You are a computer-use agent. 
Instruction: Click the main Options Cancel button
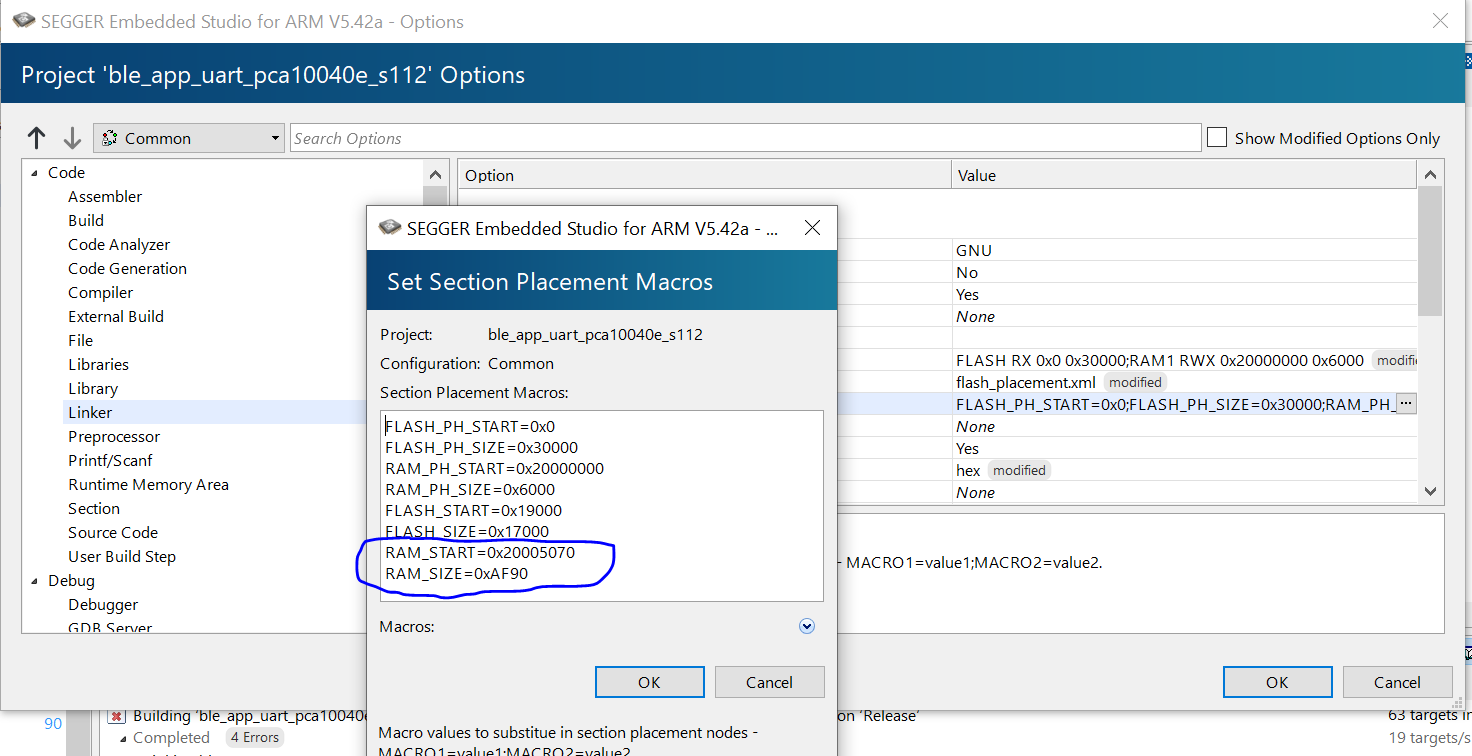[1397, 682]
